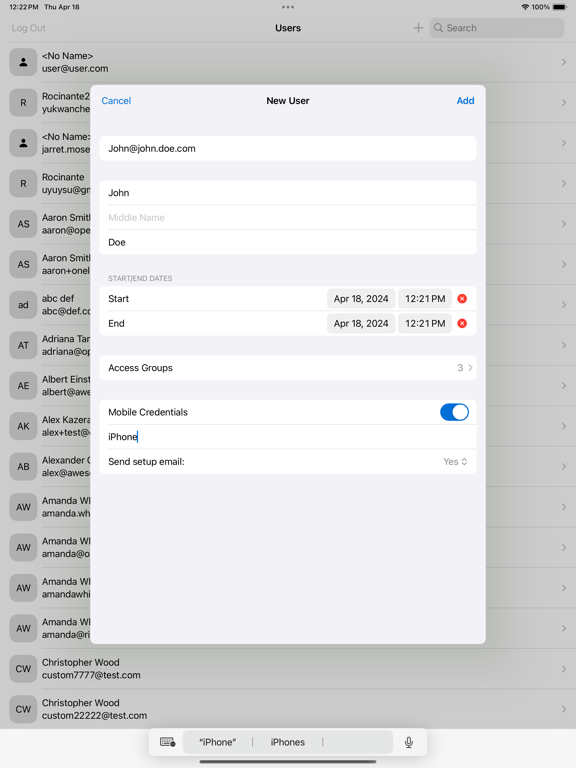This screenshot has height=768, width=576.
Task: Open custom7777@test.com row chevron
Action: pyautogui.click(x=564, y=669)
